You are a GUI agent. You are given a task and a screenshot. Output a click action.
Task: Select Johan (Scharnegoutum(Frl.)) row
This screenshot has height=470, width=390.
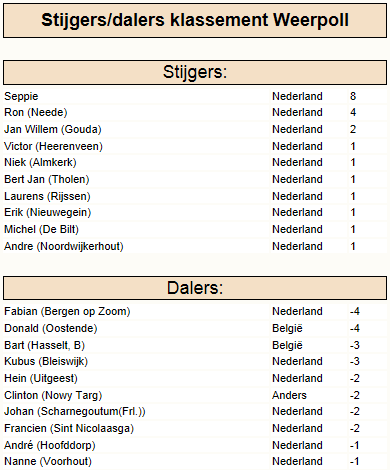[195, 411]
